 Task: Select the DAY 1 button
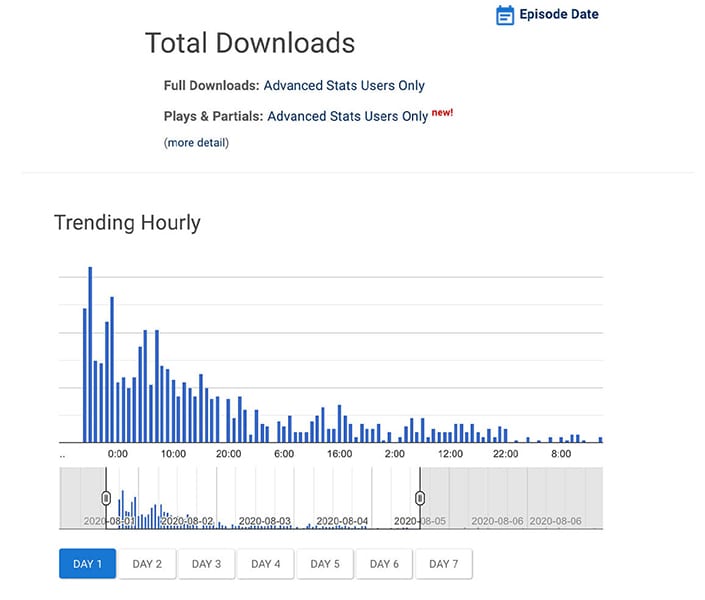coord(88,564)
